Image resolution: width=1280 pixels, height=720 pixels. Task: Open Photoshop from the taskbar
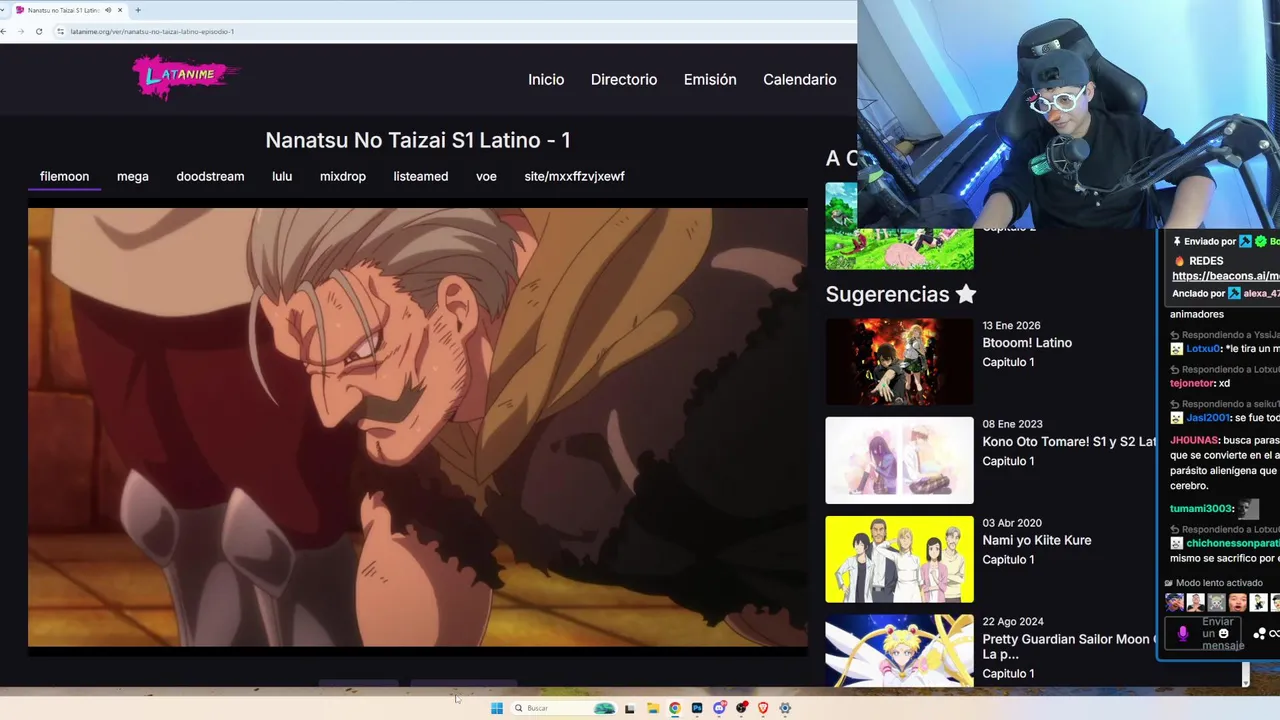pyautogui.click(x=697, y=708)
